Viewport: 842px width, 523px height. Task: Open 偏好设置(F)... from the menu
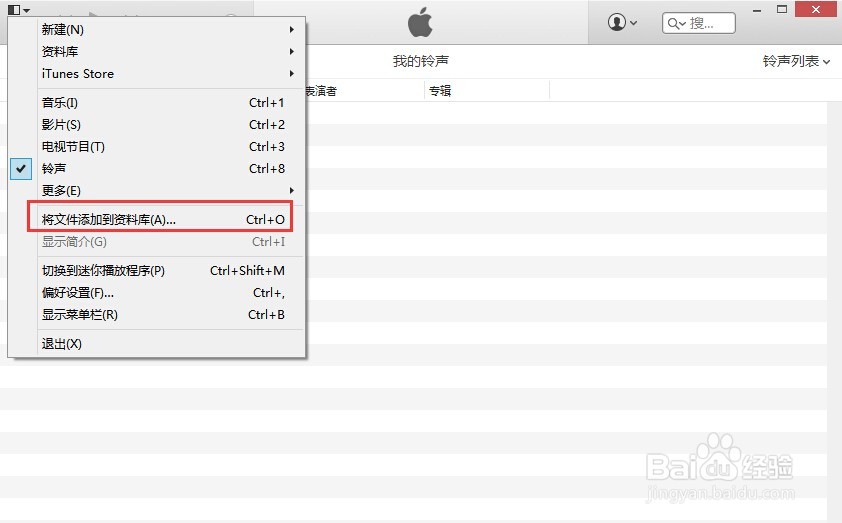170,293
